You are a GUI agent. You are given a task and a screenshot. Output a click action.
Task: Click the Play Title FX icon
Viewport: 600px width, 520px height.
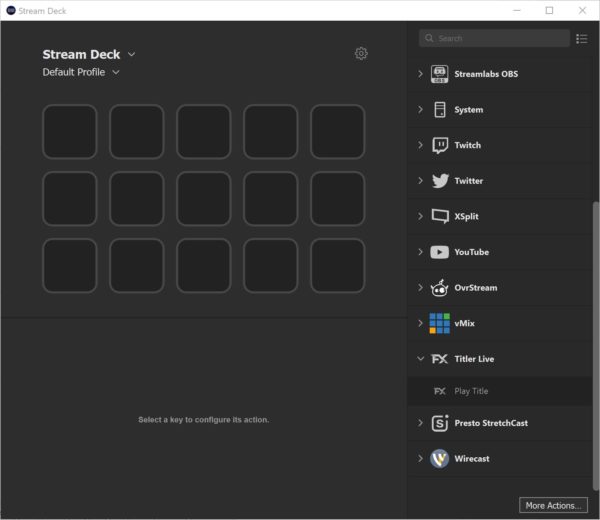point(440,391)
